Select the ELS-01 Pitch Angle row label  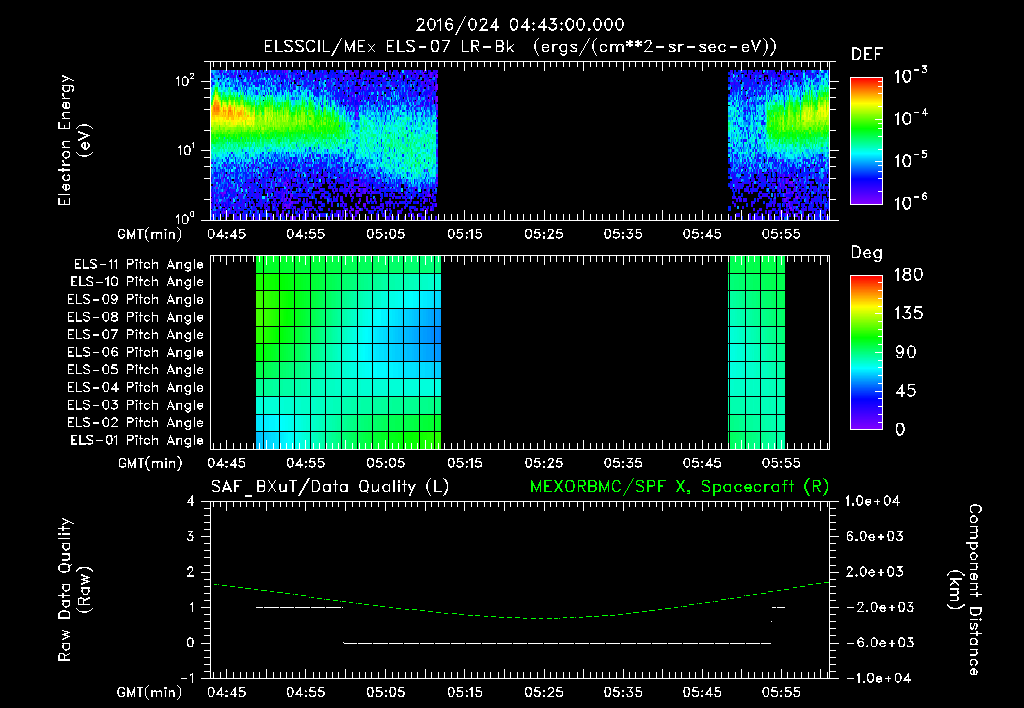pyautogui.click(x=137, y=440)
